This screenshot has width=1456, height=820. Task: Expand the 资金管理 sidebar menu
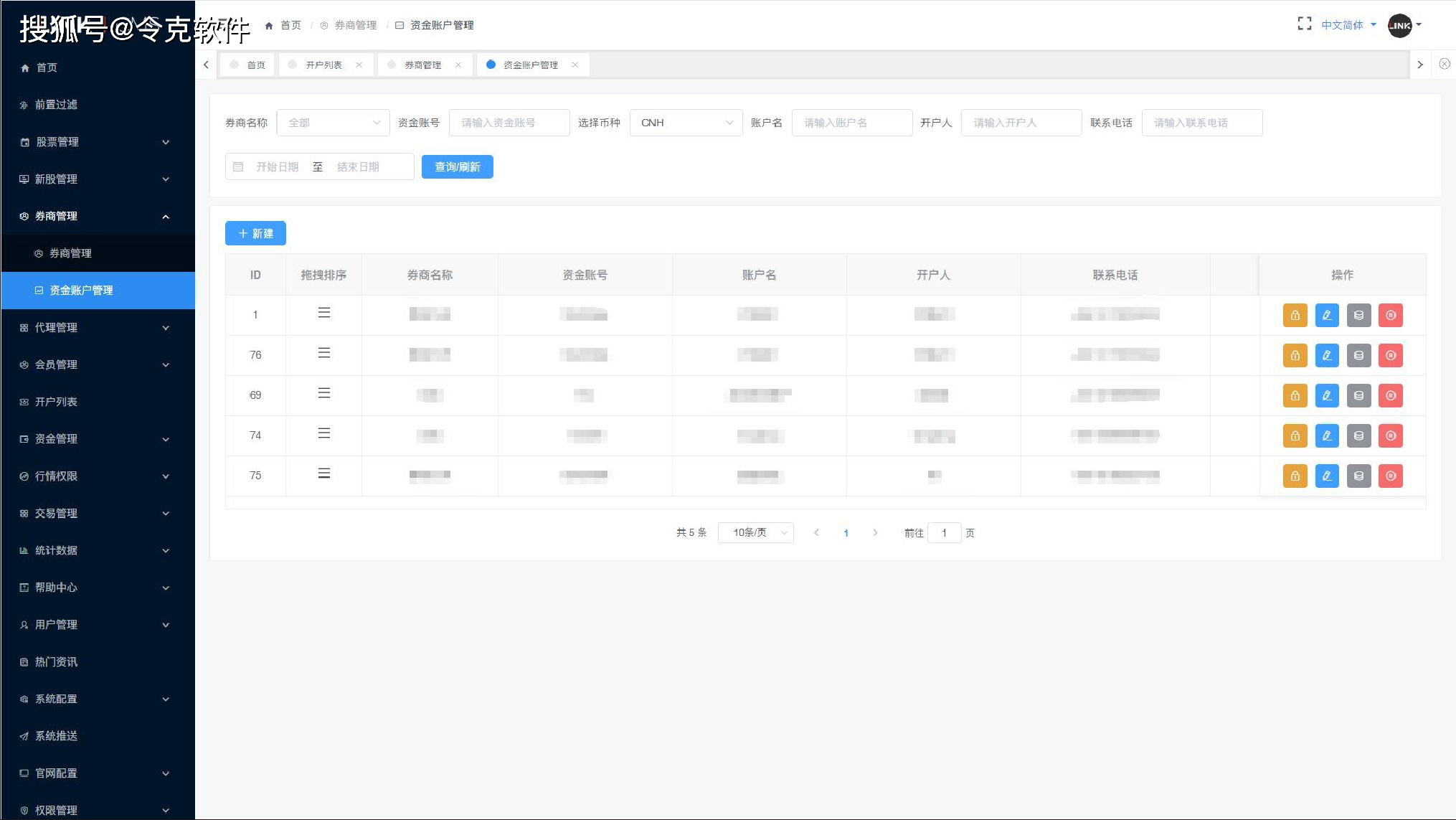pyautogui.click(x=98, y=439)
